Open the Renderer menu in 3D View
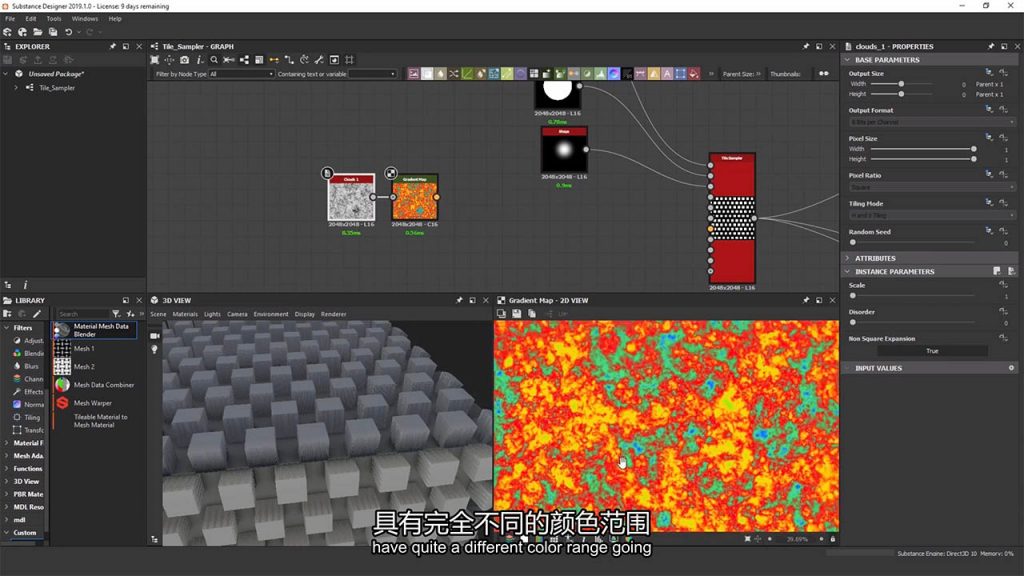Image resolution: width=1024 pixels, height=576 pixels. coord(333,314)
